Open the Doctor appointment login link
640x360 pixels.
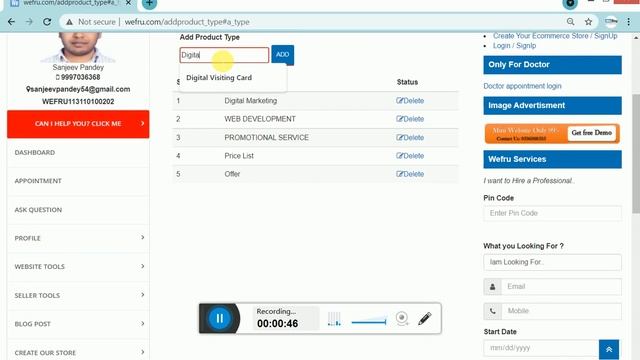[x=522, y=86]
